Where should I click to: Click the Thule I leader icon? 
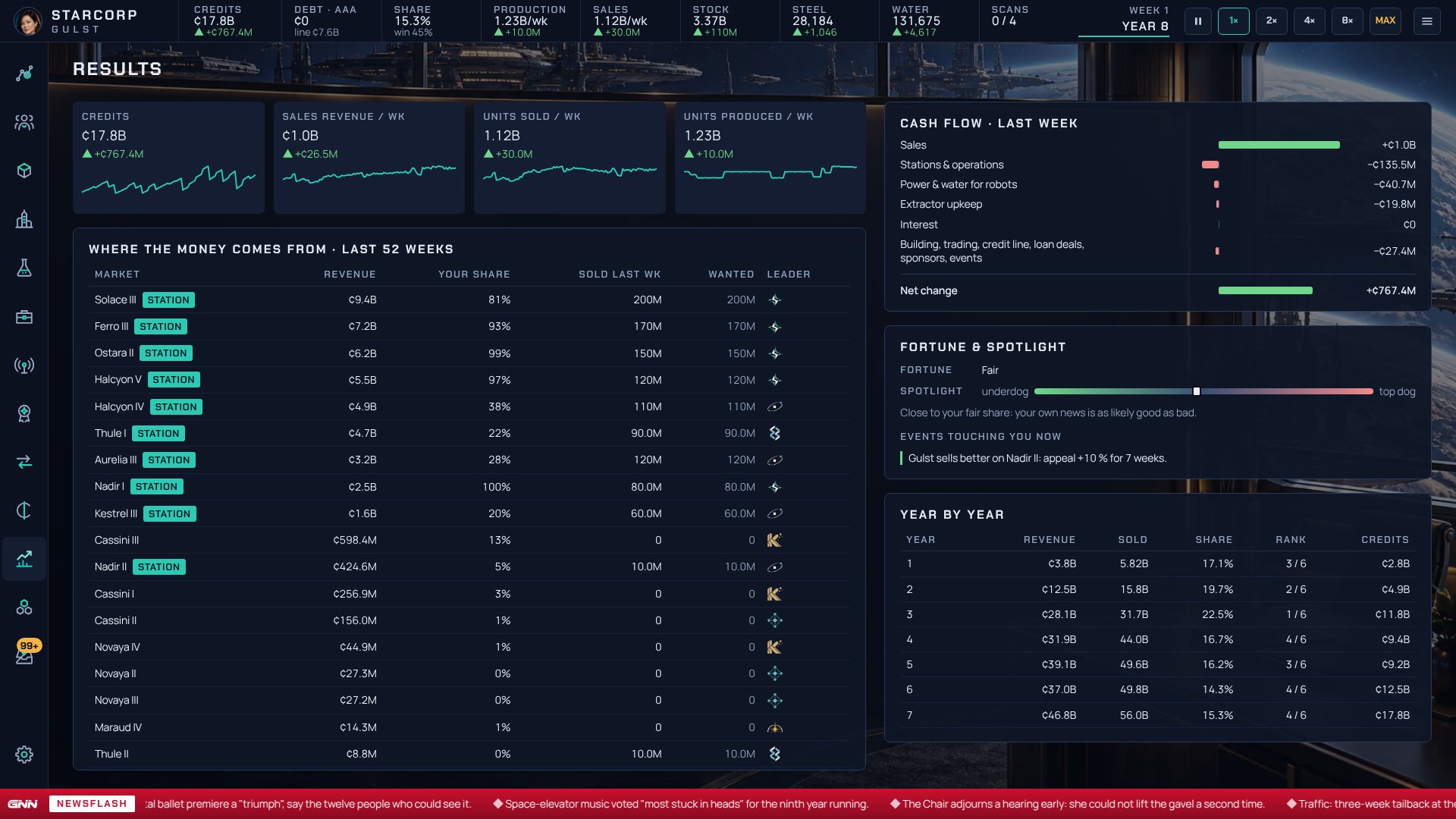pos(774,433)
